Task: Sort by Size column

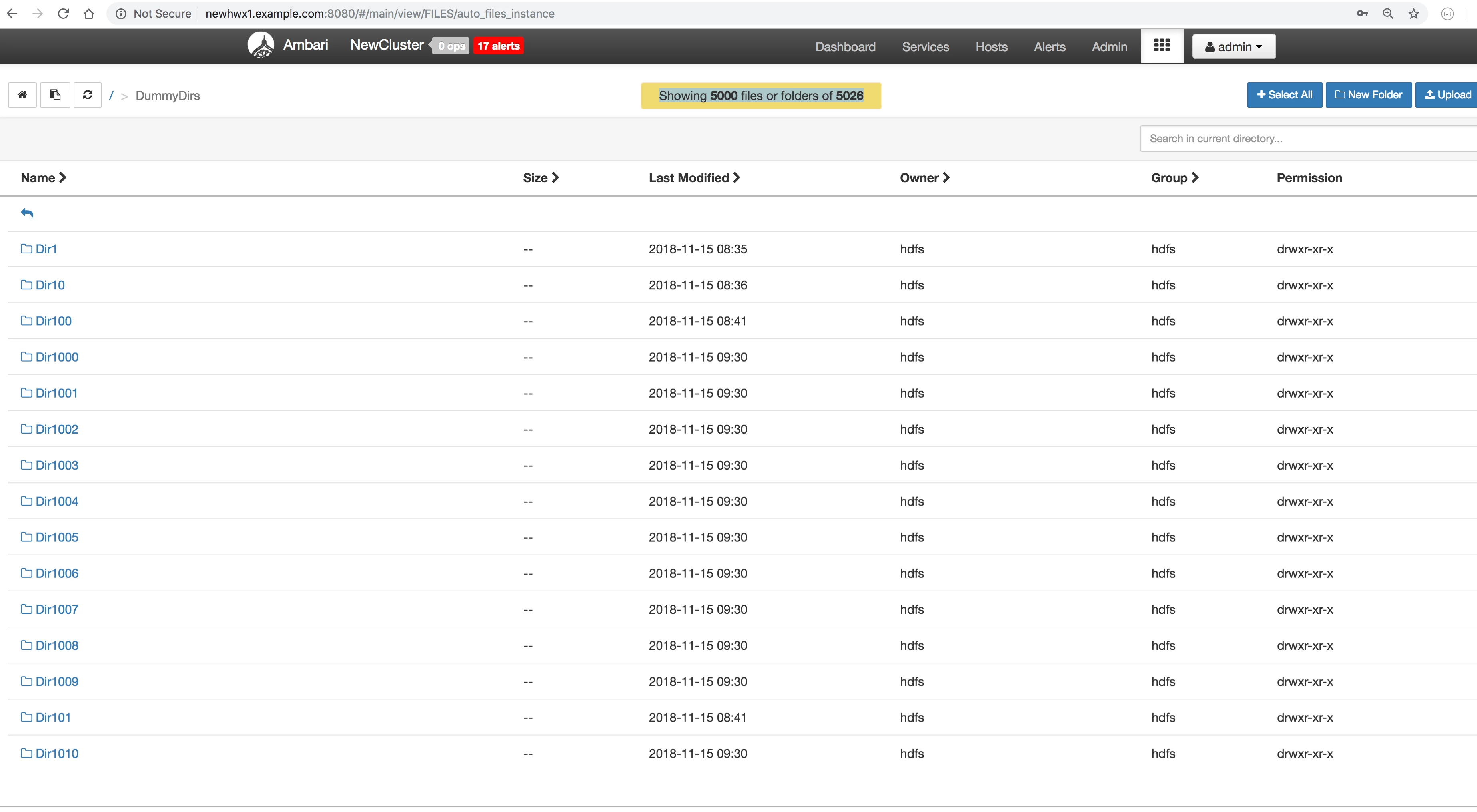Action: (x=541, y=178)
